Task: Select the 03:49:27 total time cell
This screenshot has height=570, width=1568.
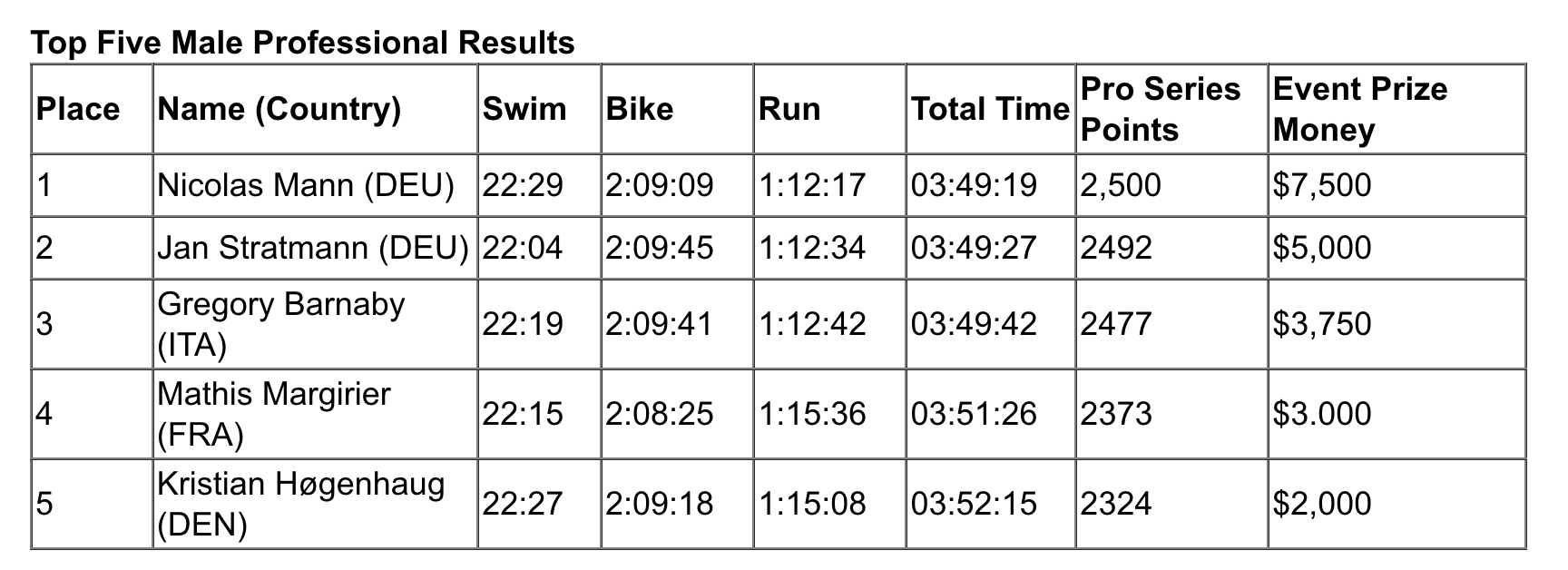Action: [991, 248]
